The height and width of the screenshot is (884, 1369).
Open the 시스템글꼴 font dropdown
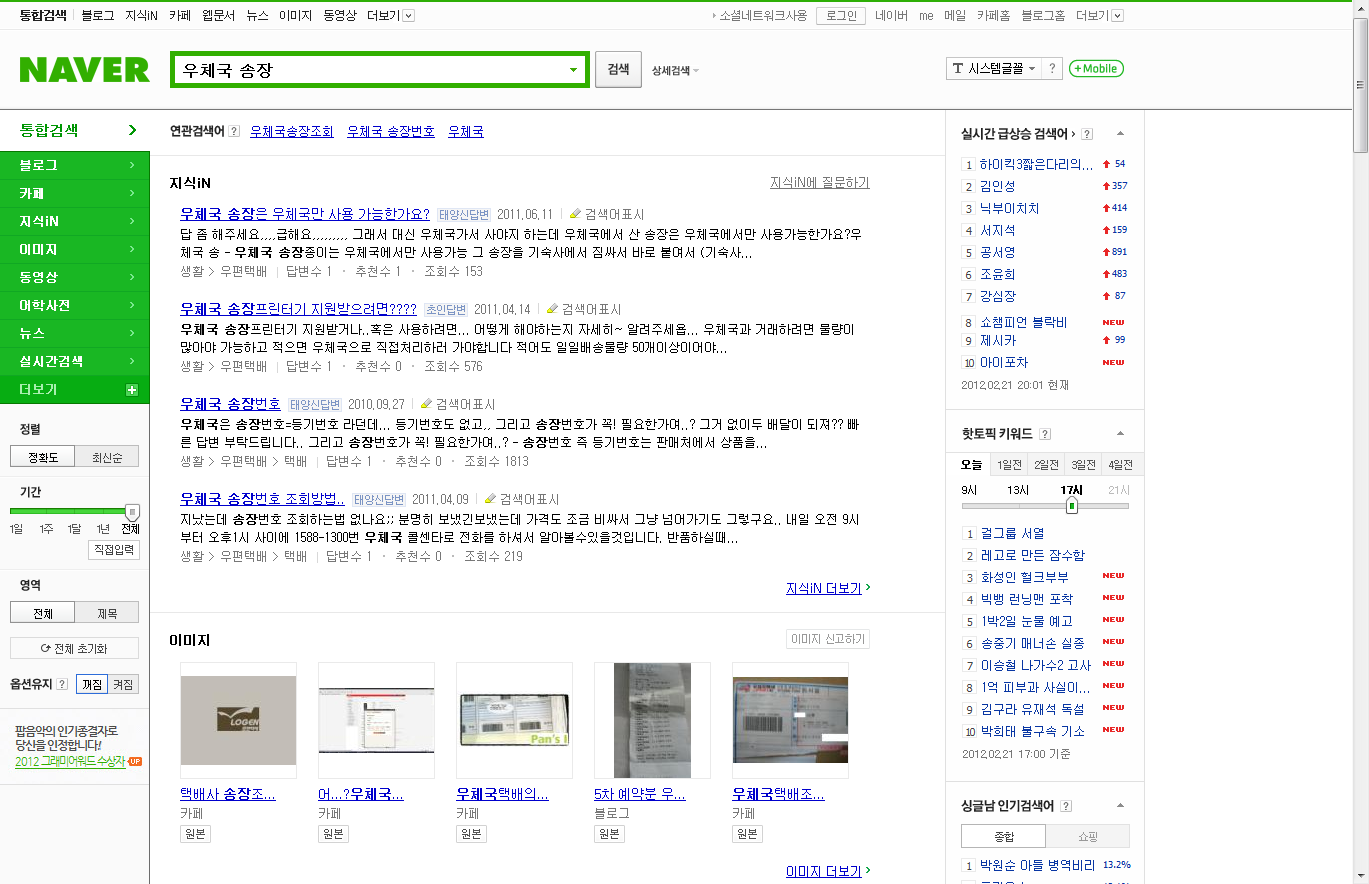click(994, 68)
